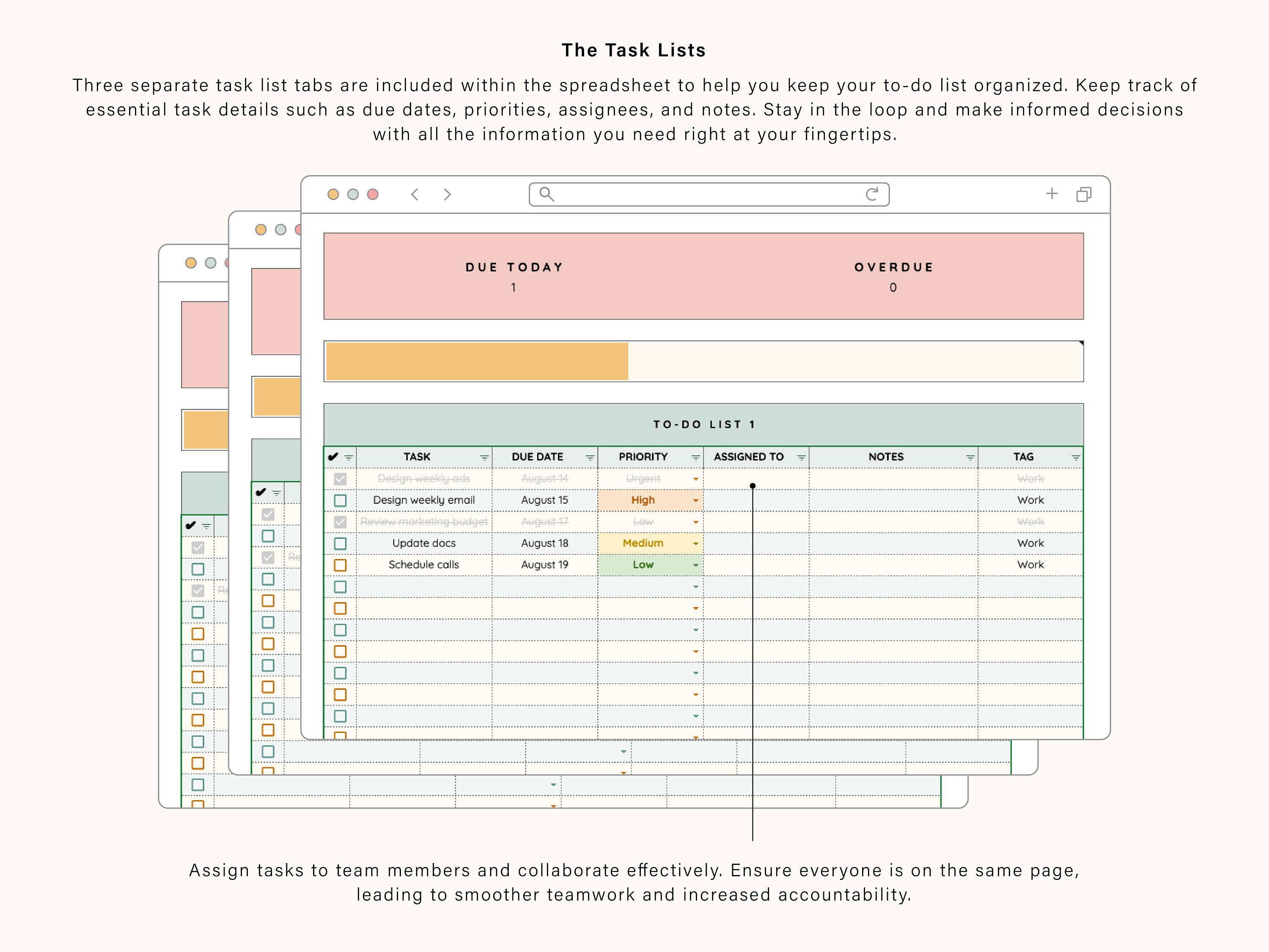Click the browser back navigation arrow
This screenshot has width=1269, height=952.
click(415, 195)
